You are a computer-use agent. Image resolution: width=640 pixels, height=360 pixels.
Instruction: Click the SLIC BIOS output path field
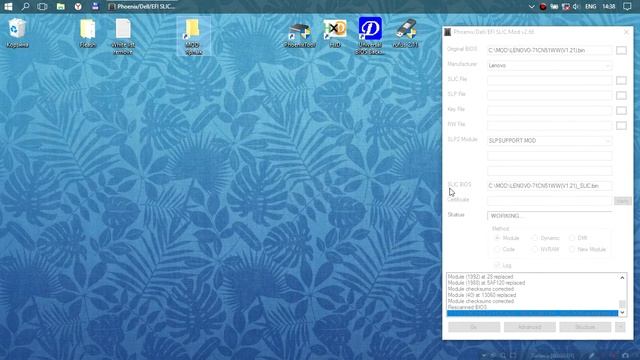pyautogui.click(x=549, y=186)
